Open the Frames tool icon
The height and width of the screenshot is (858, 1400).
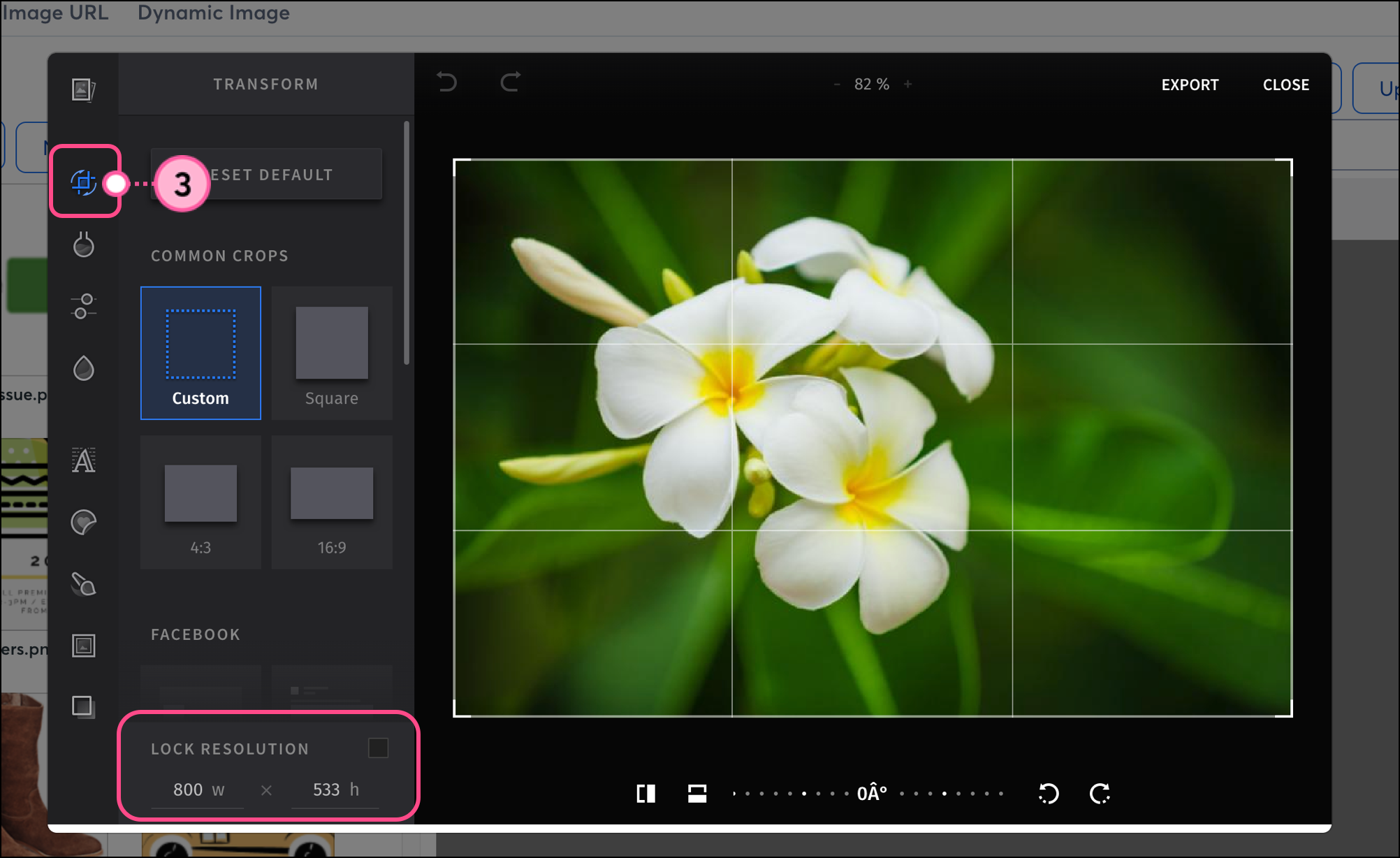point(84,645)
